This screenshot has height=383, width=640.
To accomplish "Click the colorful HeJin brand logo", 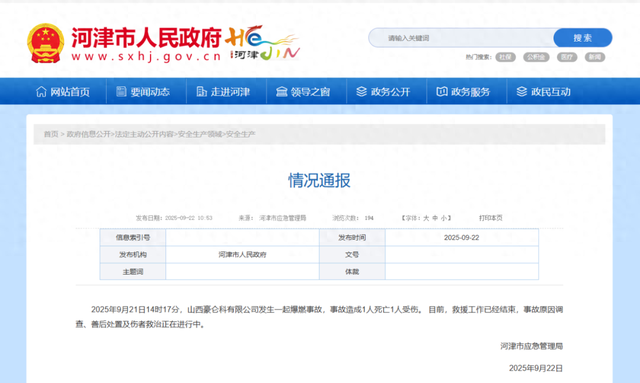I will [263, 43].
